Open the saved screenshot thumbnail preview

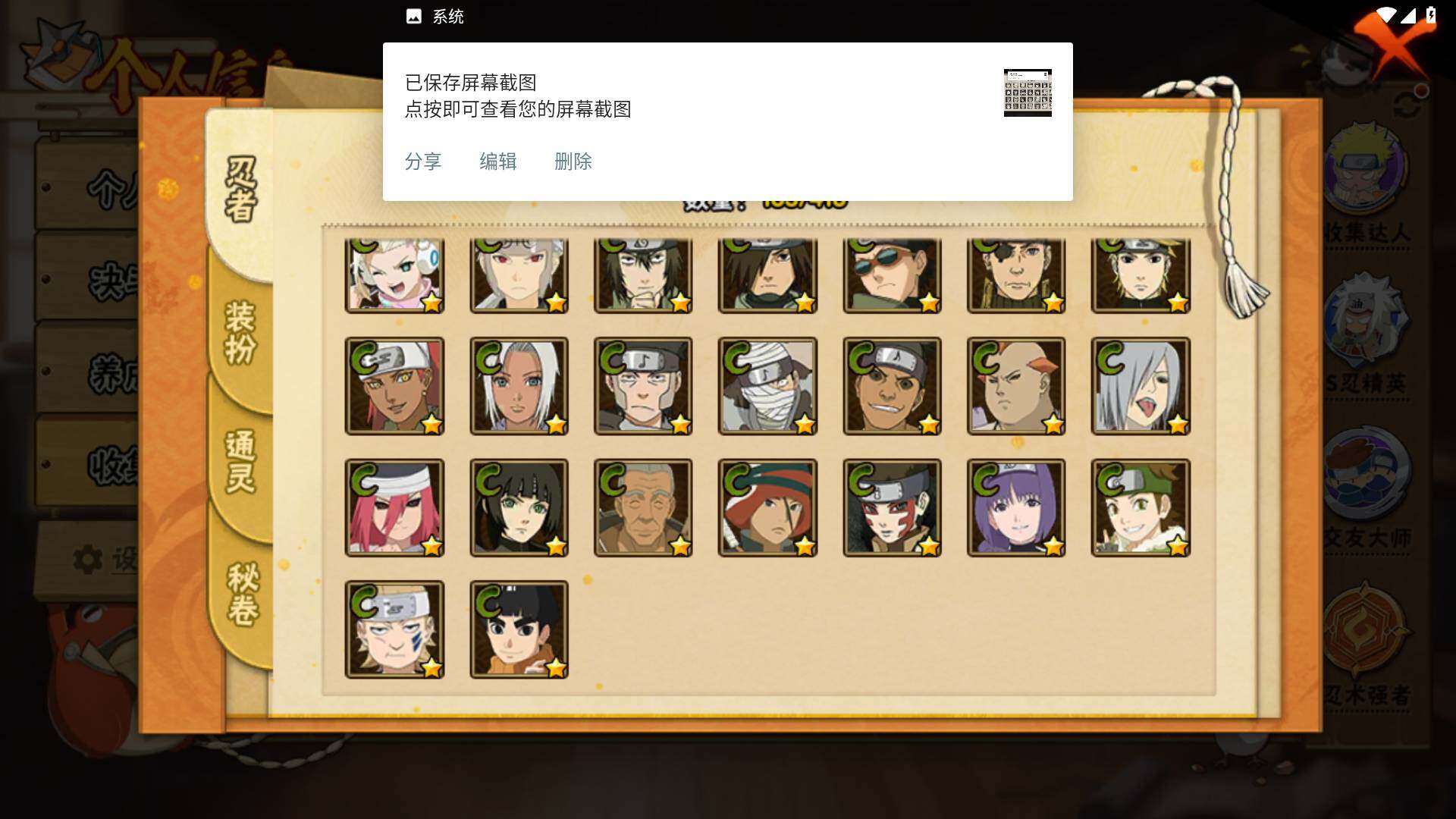(1028, 93)
